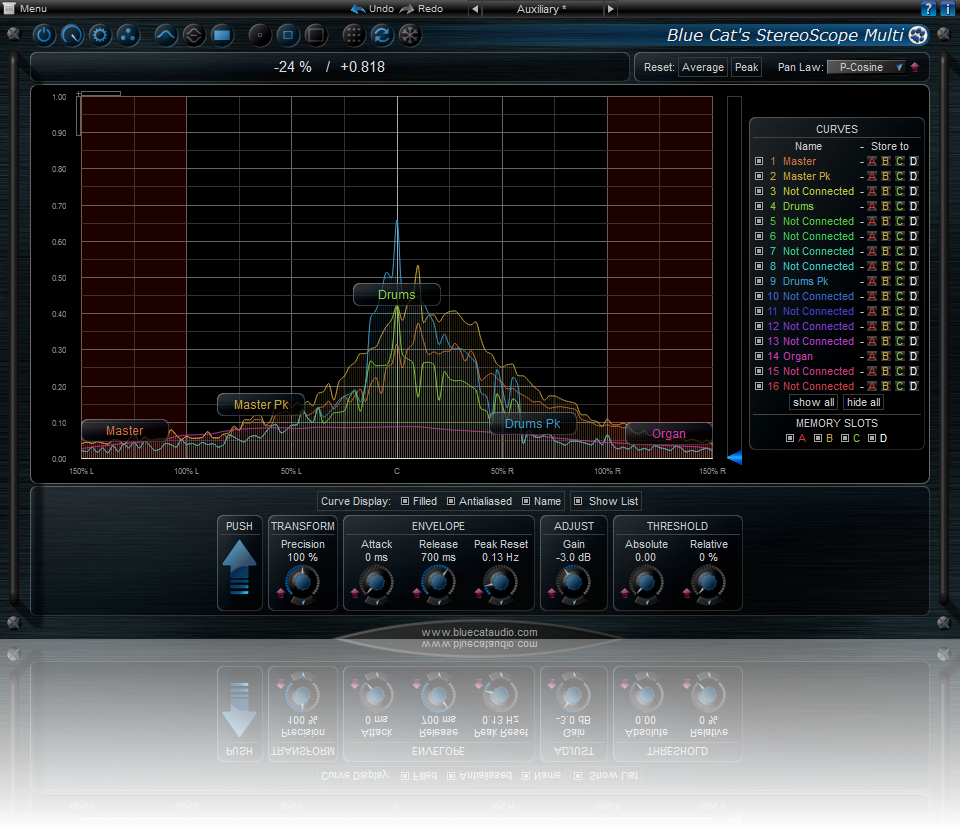Open the Pan Law P-Cosine dropdown
The width and height of the screenshot is (960, 830).
point(866,67)
